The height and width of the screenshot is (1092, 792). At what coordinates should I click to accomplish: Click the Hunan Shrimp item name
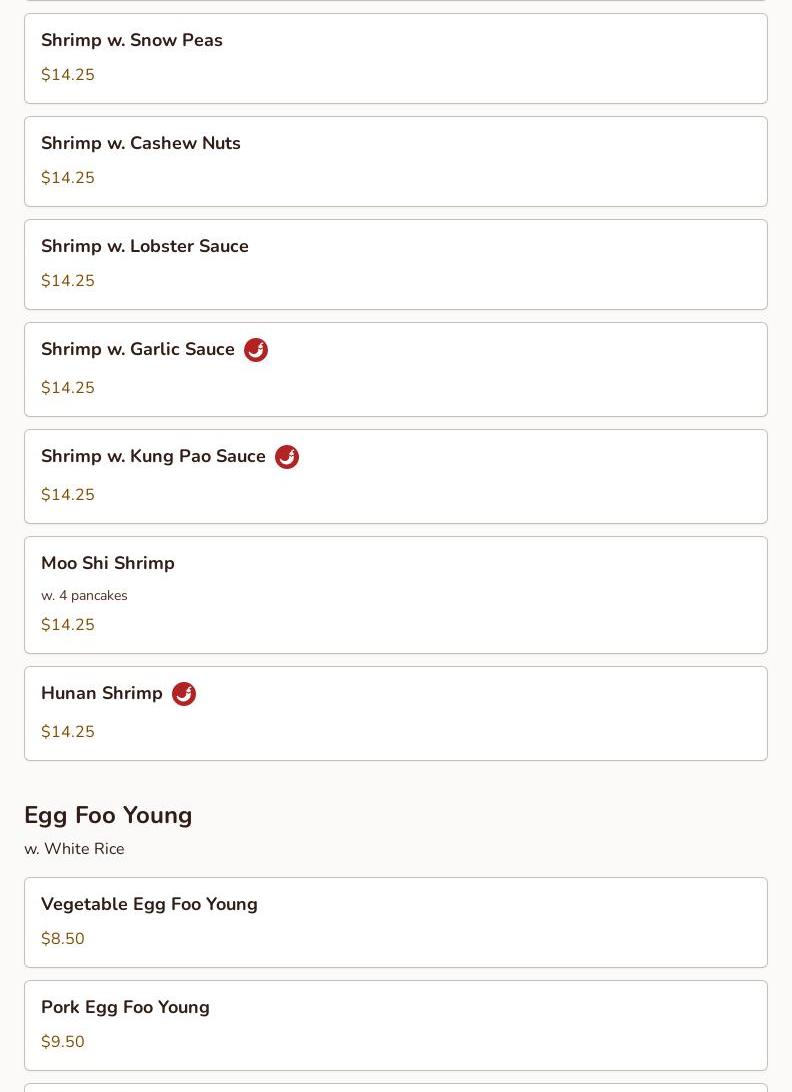[102, 693]
